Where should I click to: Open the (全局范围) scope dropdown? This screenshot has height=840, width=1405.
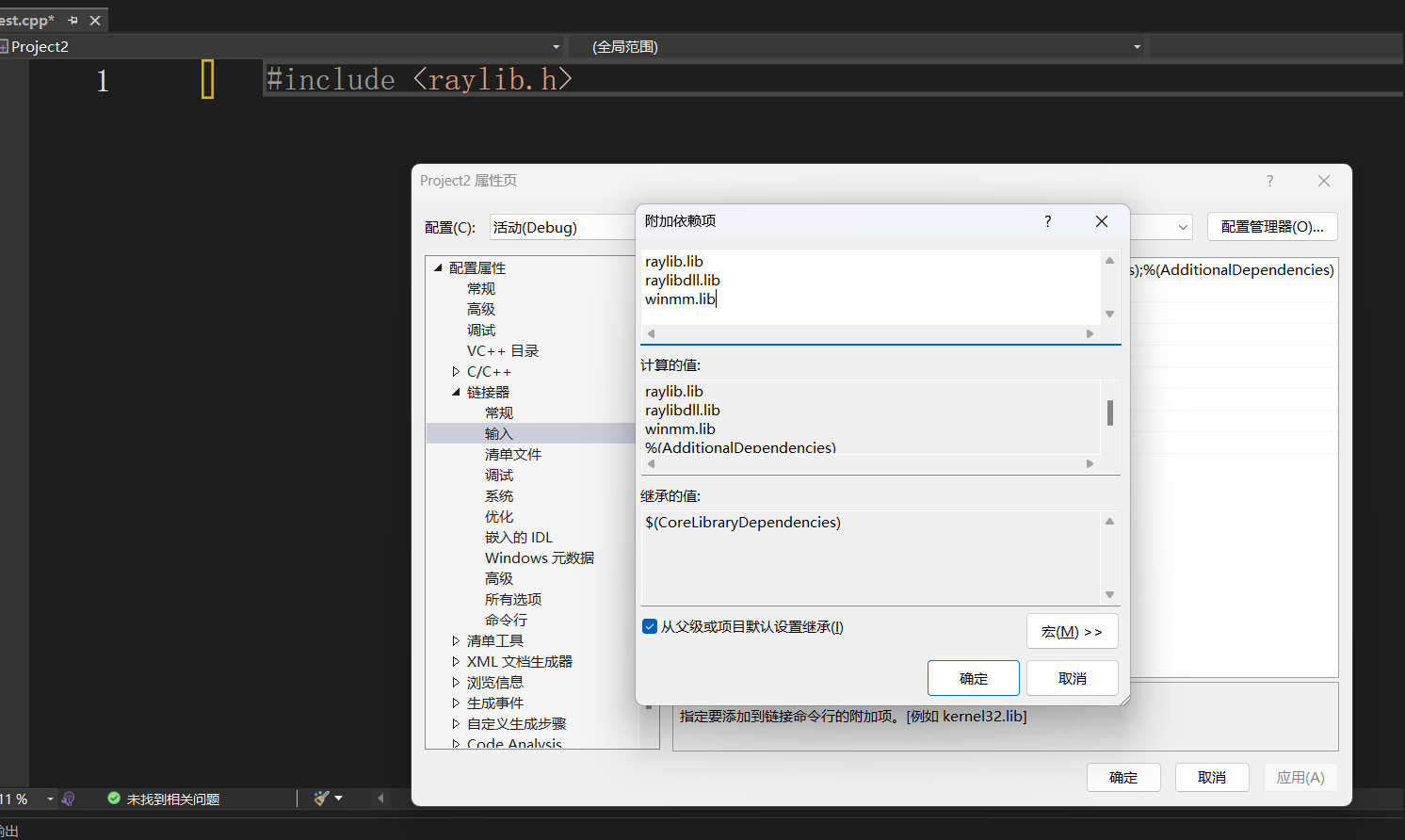click(x=1136, y=45)
